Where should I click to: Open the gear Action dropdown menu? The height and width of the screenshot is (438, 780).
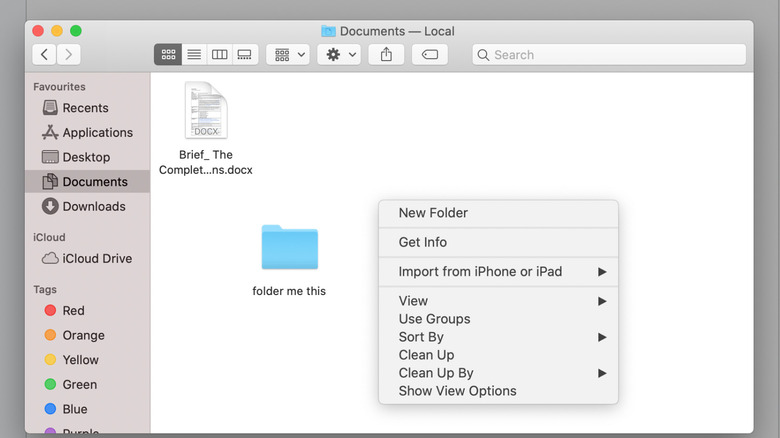[338, 54]
